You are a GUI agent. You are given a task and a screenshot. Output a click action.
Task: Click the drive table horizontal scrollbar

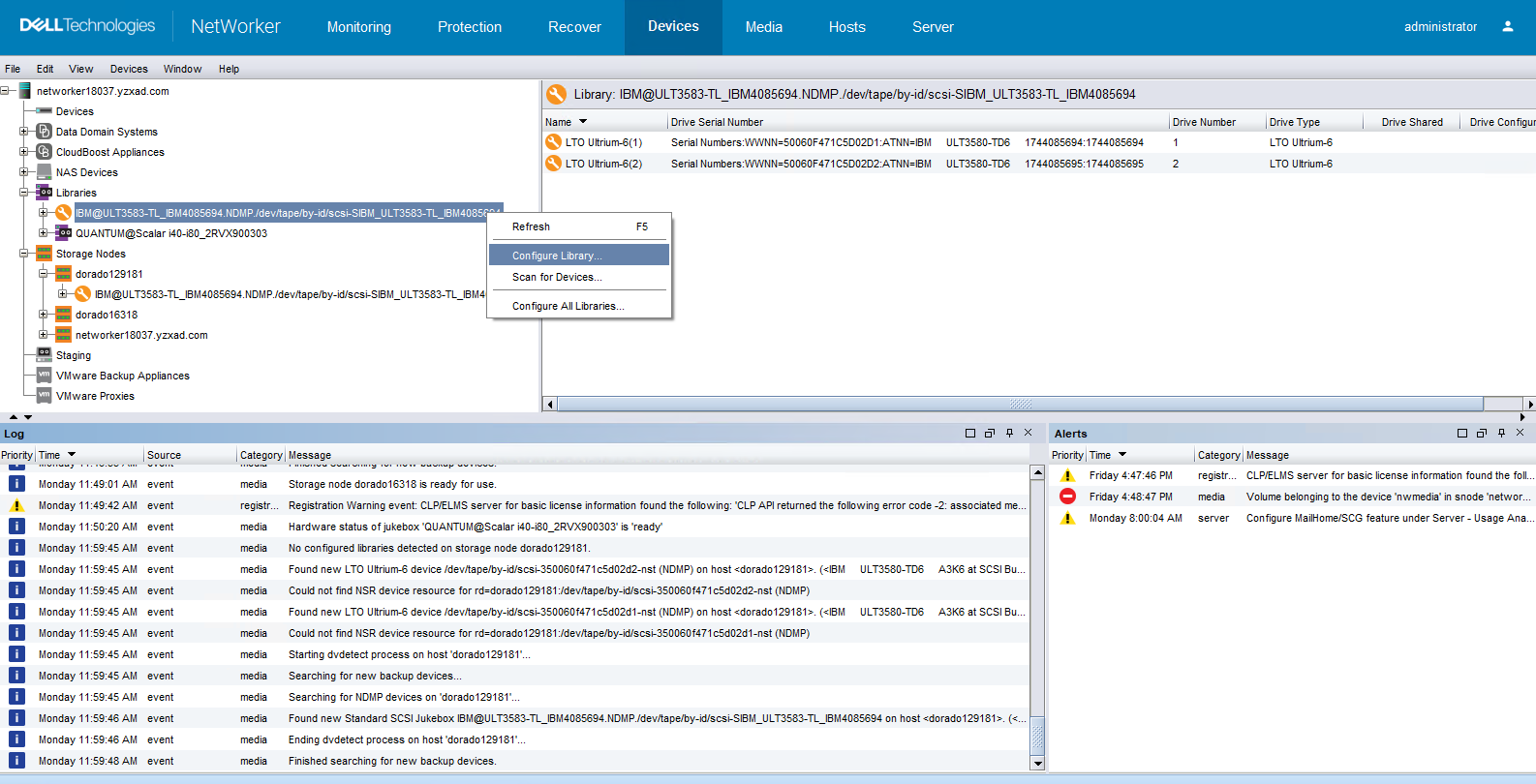(1020, 404)
